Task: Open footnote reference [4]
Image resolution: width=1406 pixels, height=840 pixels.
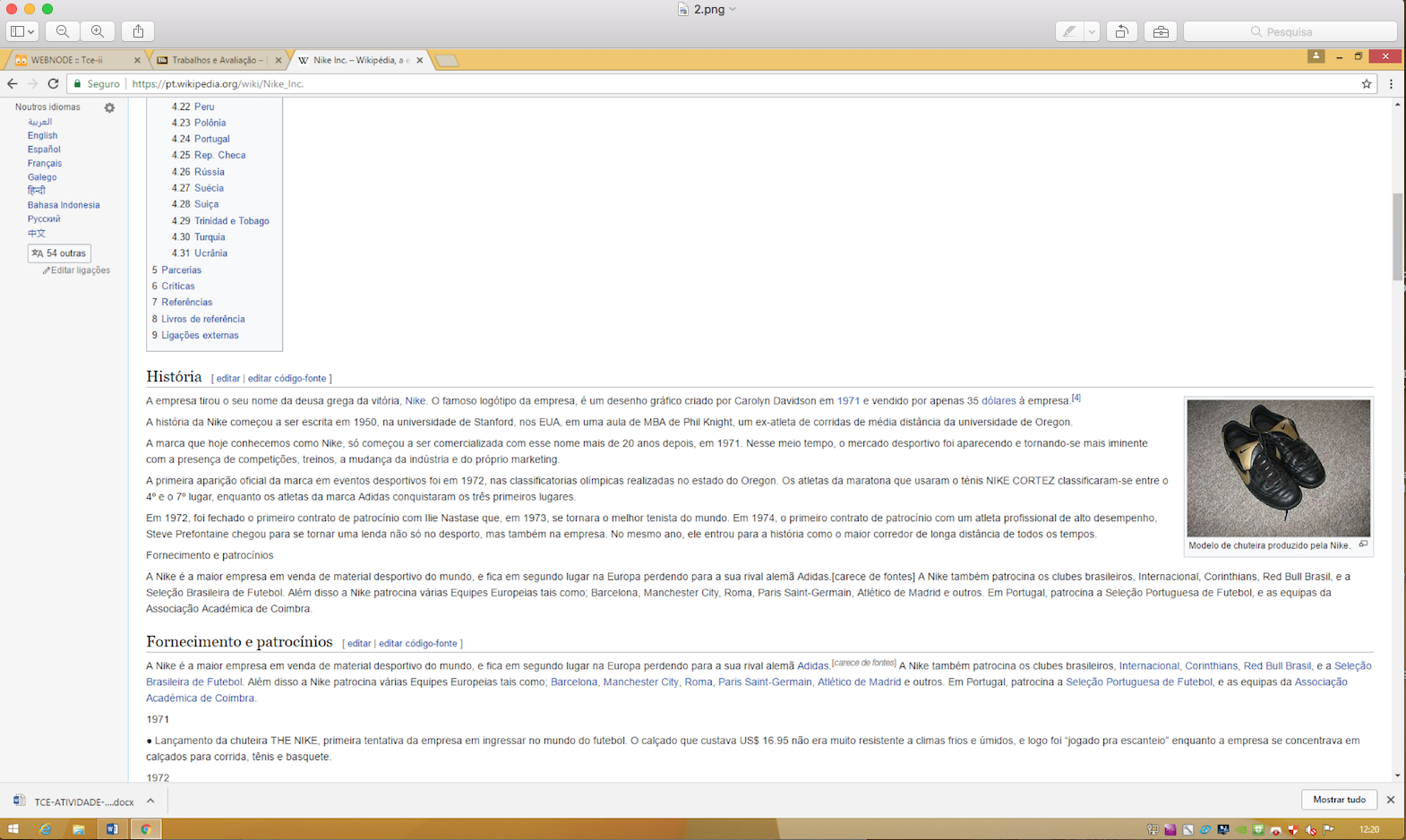Action: (1076, 398)
